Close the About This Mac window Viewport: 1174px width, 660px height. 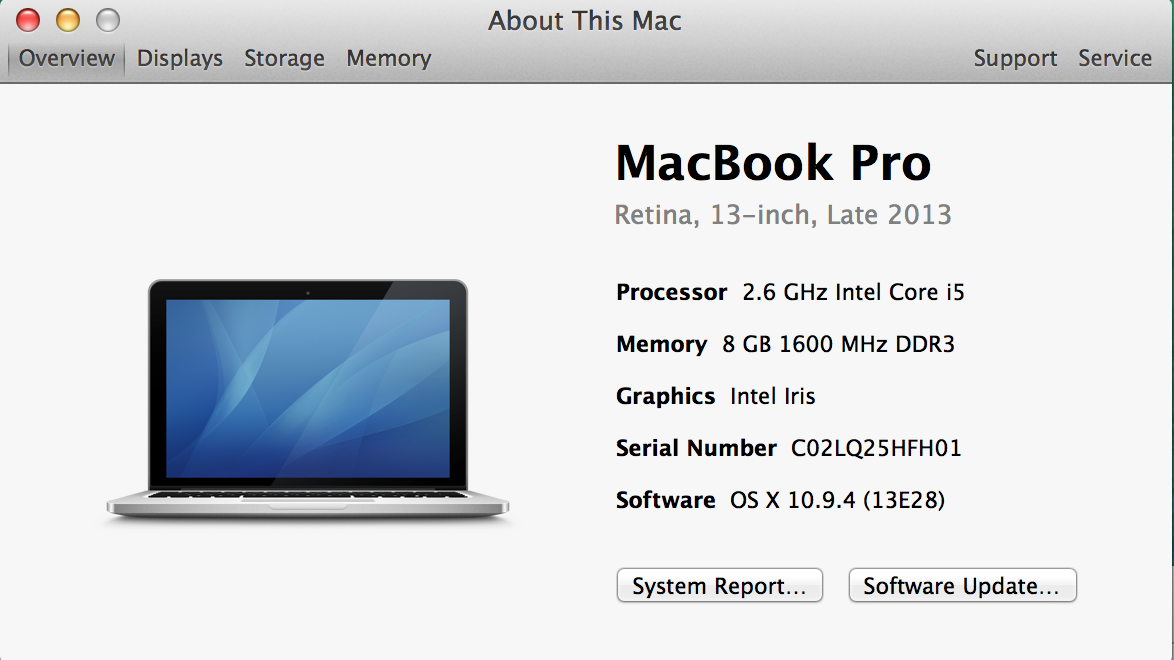(x=28, y=20)
